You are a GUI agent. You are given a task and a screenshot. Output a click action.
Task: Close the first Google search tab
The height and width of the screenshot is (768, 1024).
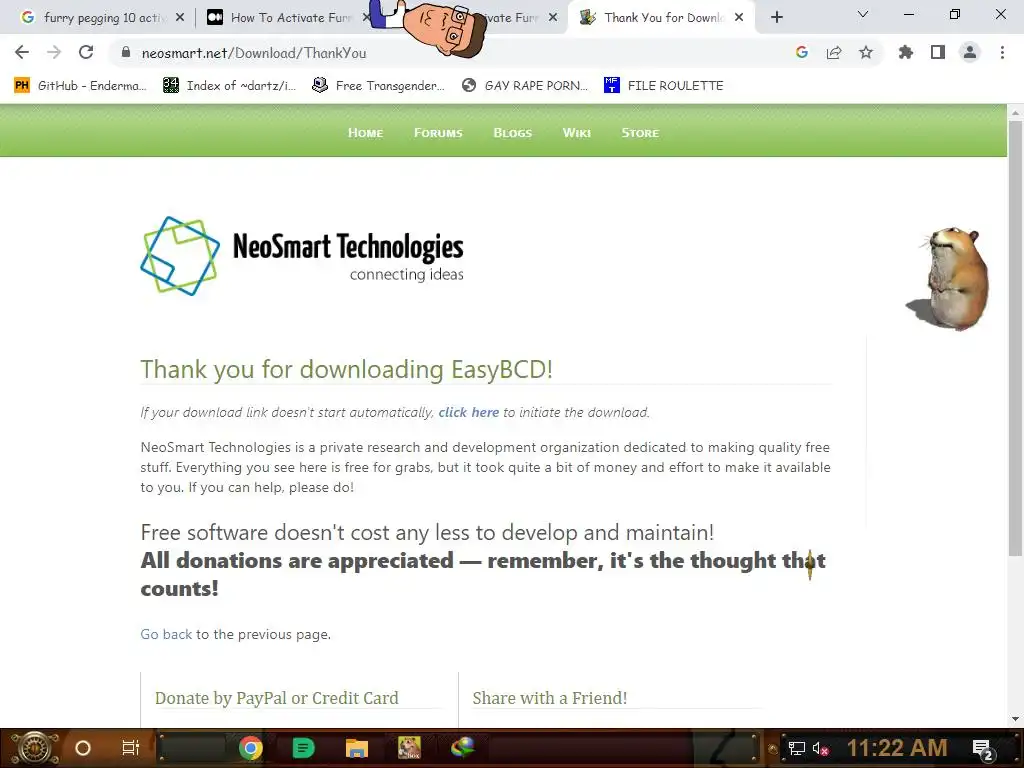180,18
